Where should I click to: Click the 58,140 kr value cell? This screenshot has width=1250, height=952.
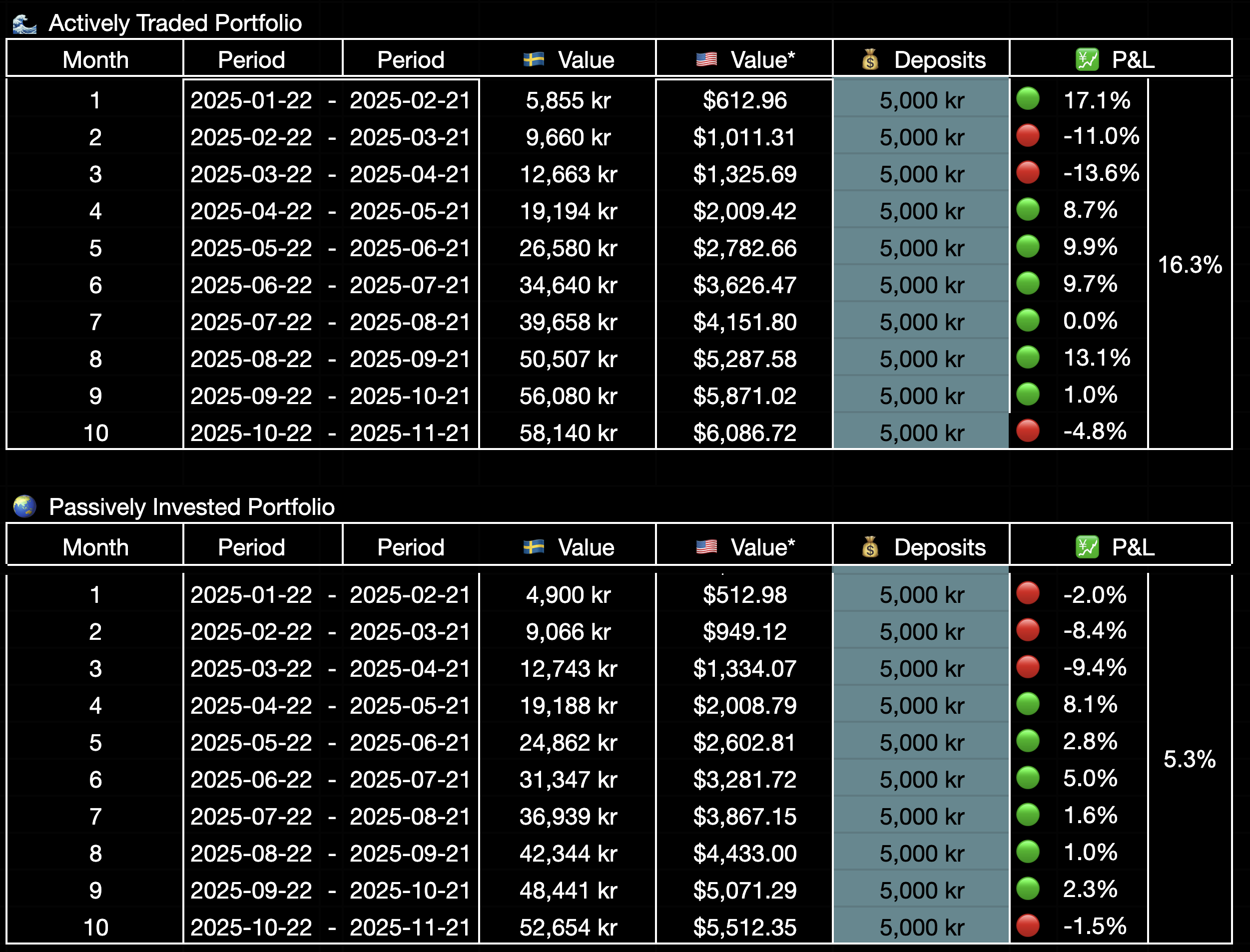[568, 433]
